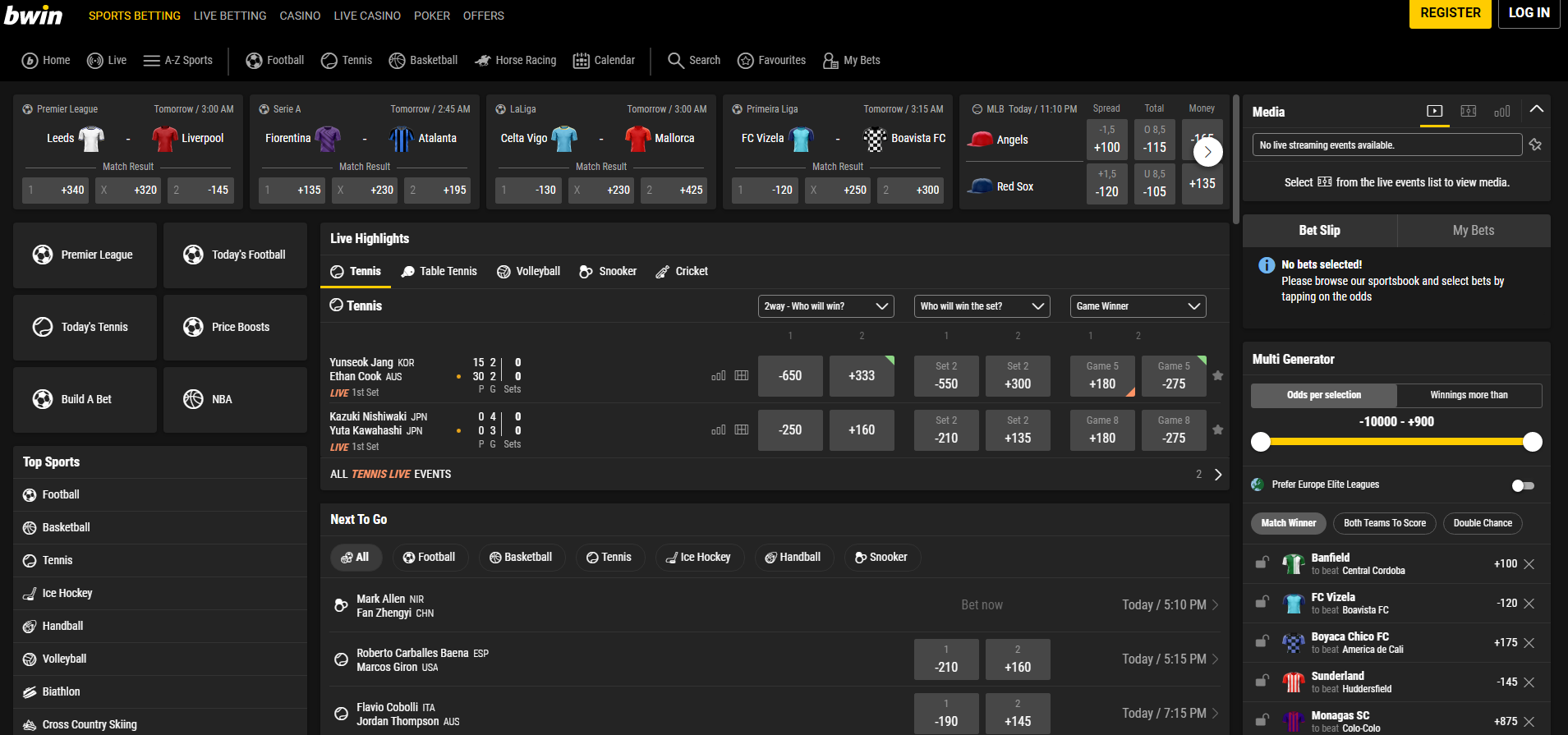This screenshot has width=1568, height=735.
Task: Click the bwin logo
Action: click(33, 15)
